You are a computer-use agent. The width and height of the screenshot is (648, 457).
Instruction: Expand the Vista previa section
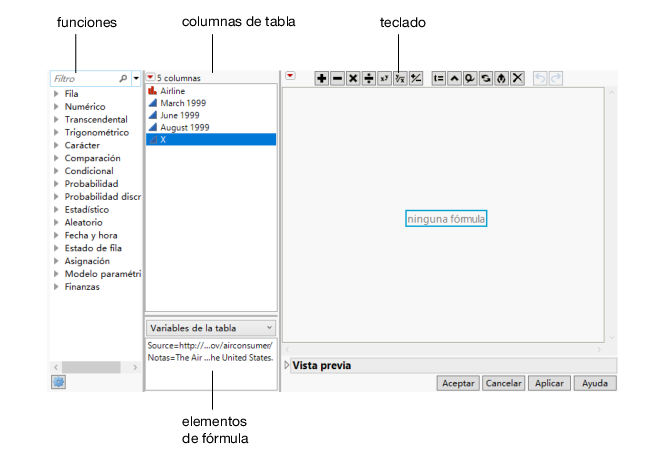[288, 365]
